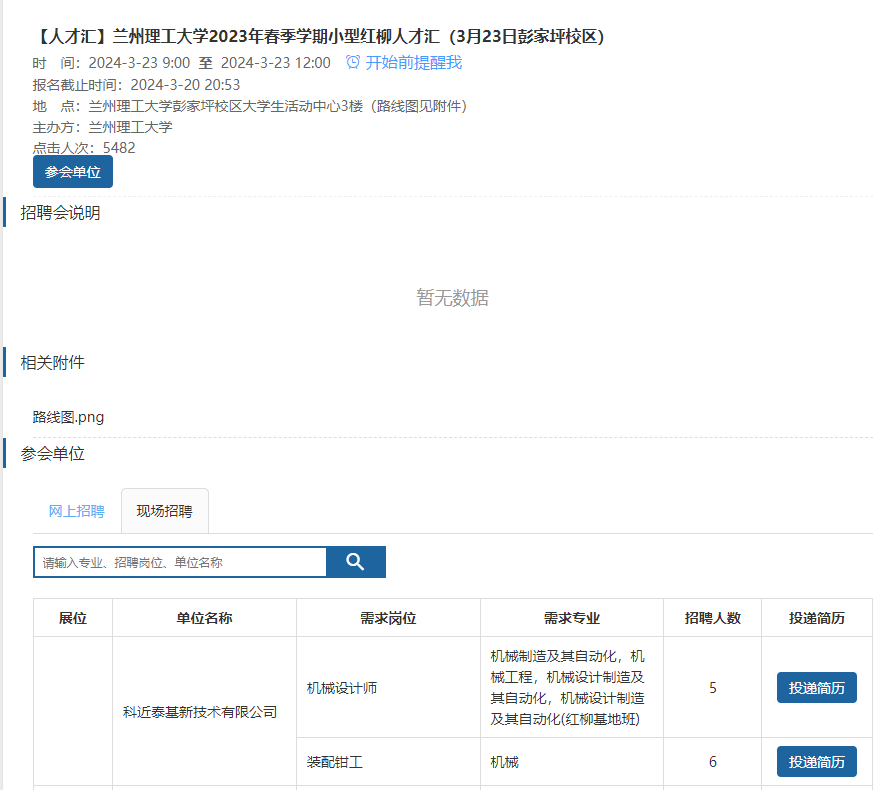
Task: Click the 点击人次 5482 view count
Action: click(x=84, y=148)
